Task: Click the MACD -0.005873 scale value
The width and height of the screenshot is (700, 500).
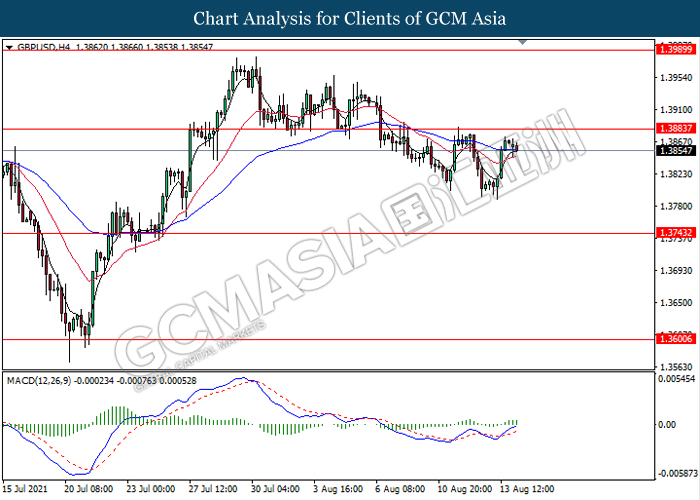Action: click(678, 473)
